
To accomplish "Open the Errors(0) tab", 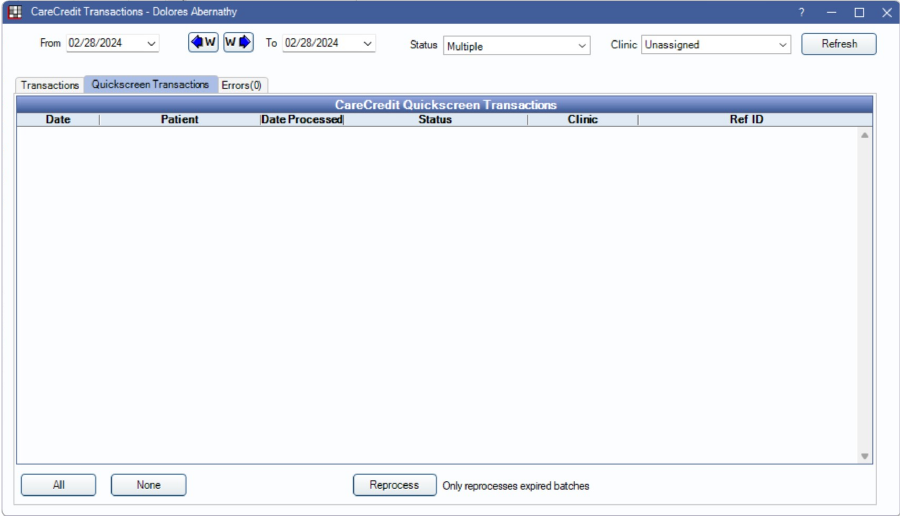I will 242,85.
